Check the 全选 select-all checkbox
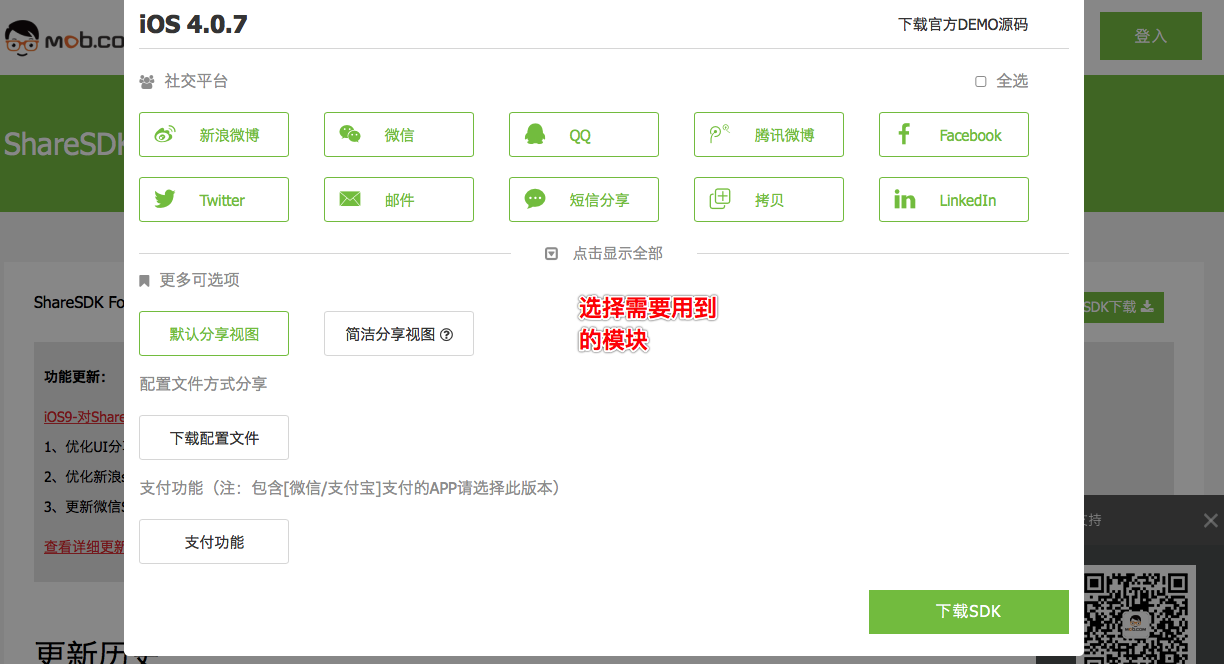Image resolution: width=1224 pixels, height=664 pixels. point(981,82)
